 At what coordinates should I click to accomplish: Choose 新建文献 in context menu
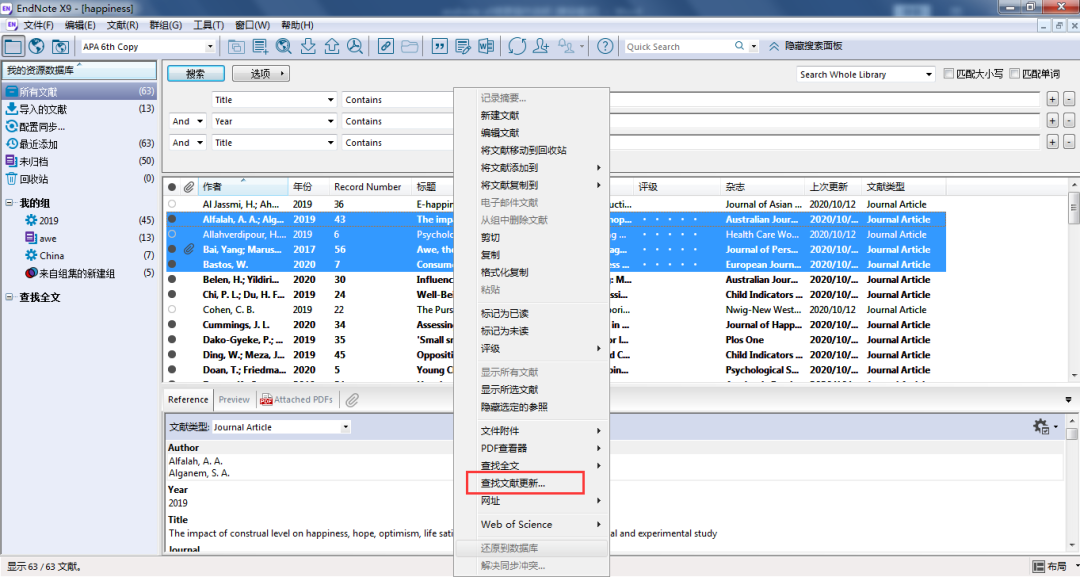pos(500,115)
